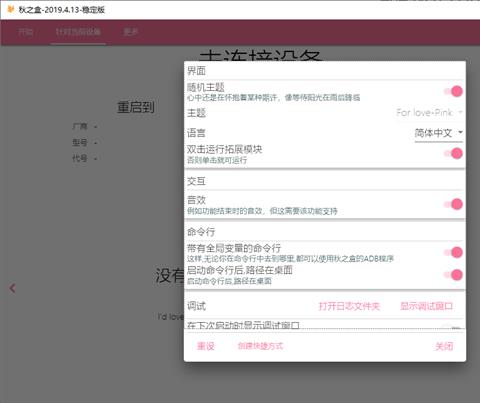Toggle 带有全局变量的命令行 switch
The width and height of the screenshot is (480, 403).
pyautogui.click(x=454, y=252)
